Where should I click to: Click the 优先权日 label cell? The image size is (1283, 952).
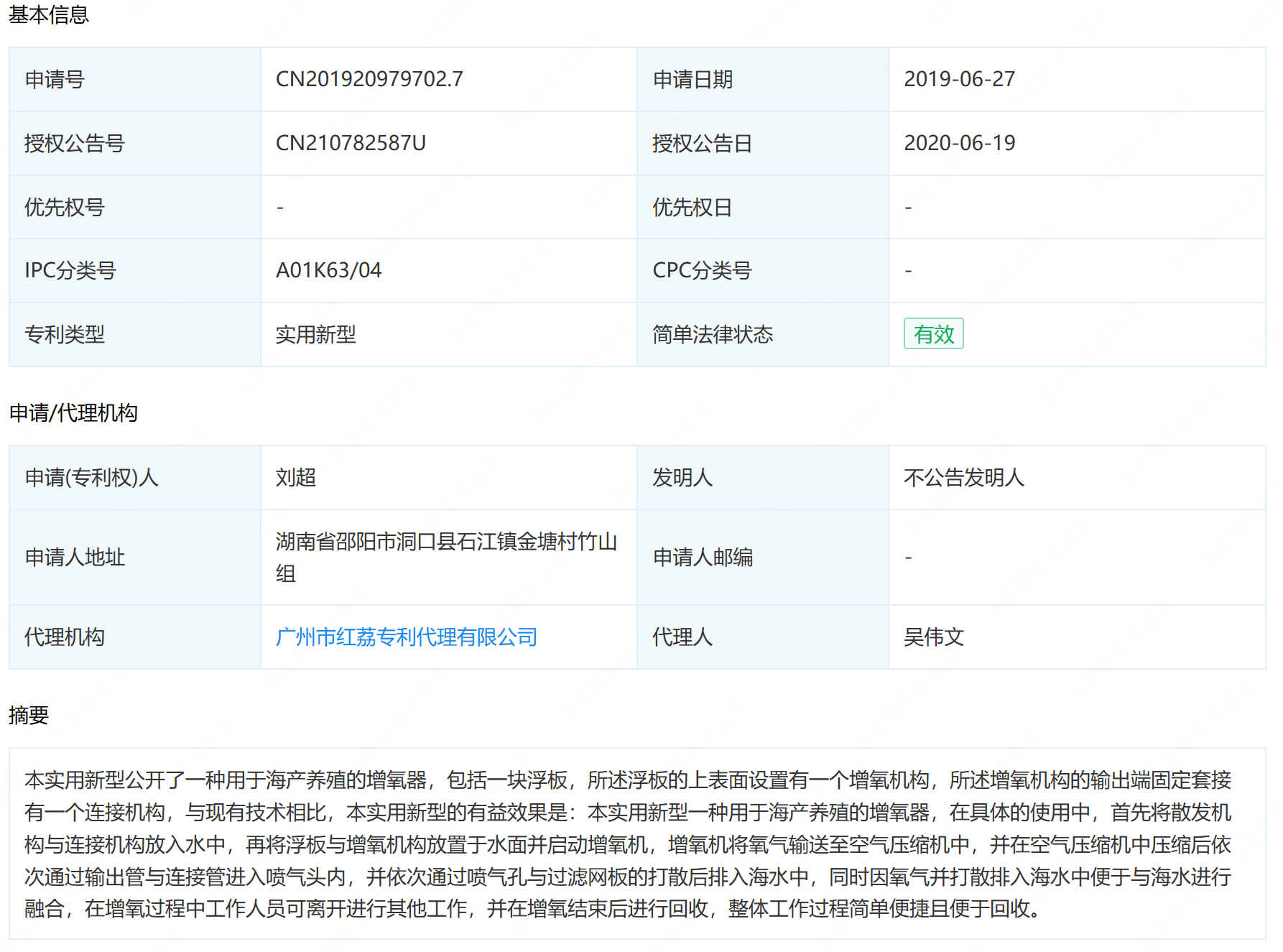pos(763,207)
